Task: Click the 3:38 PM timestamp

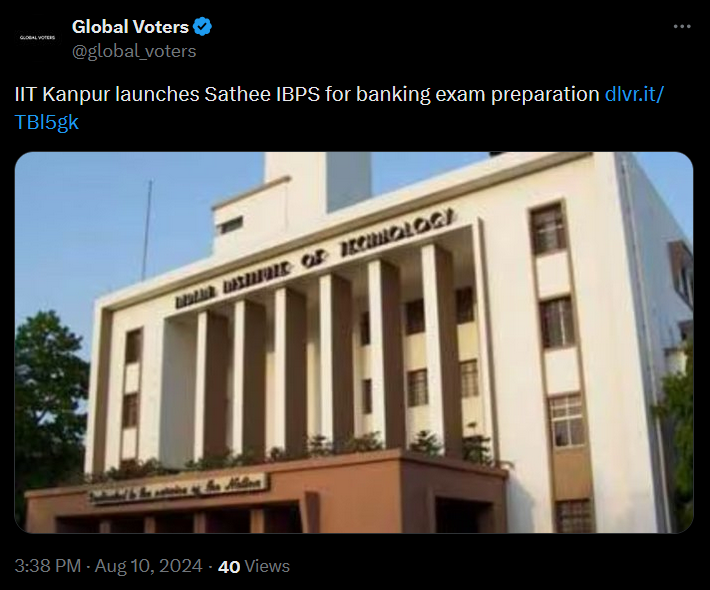Action: click(x=48, y=566)
